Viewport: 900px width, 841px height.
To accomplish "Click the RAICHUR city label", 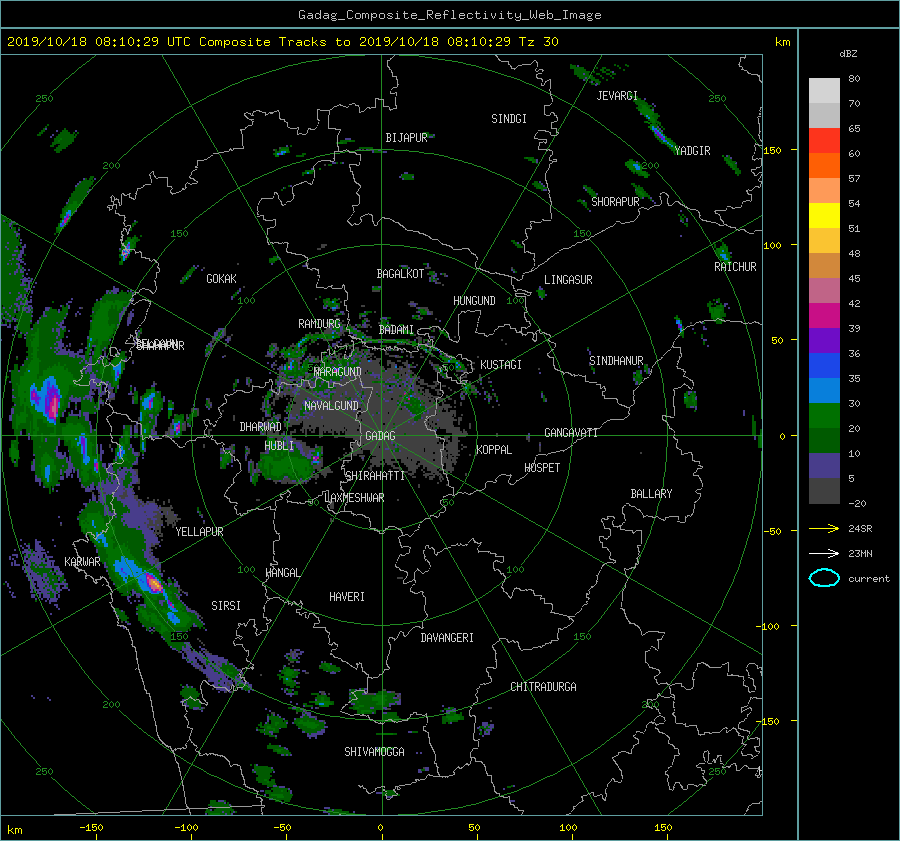I will [735, 267].
